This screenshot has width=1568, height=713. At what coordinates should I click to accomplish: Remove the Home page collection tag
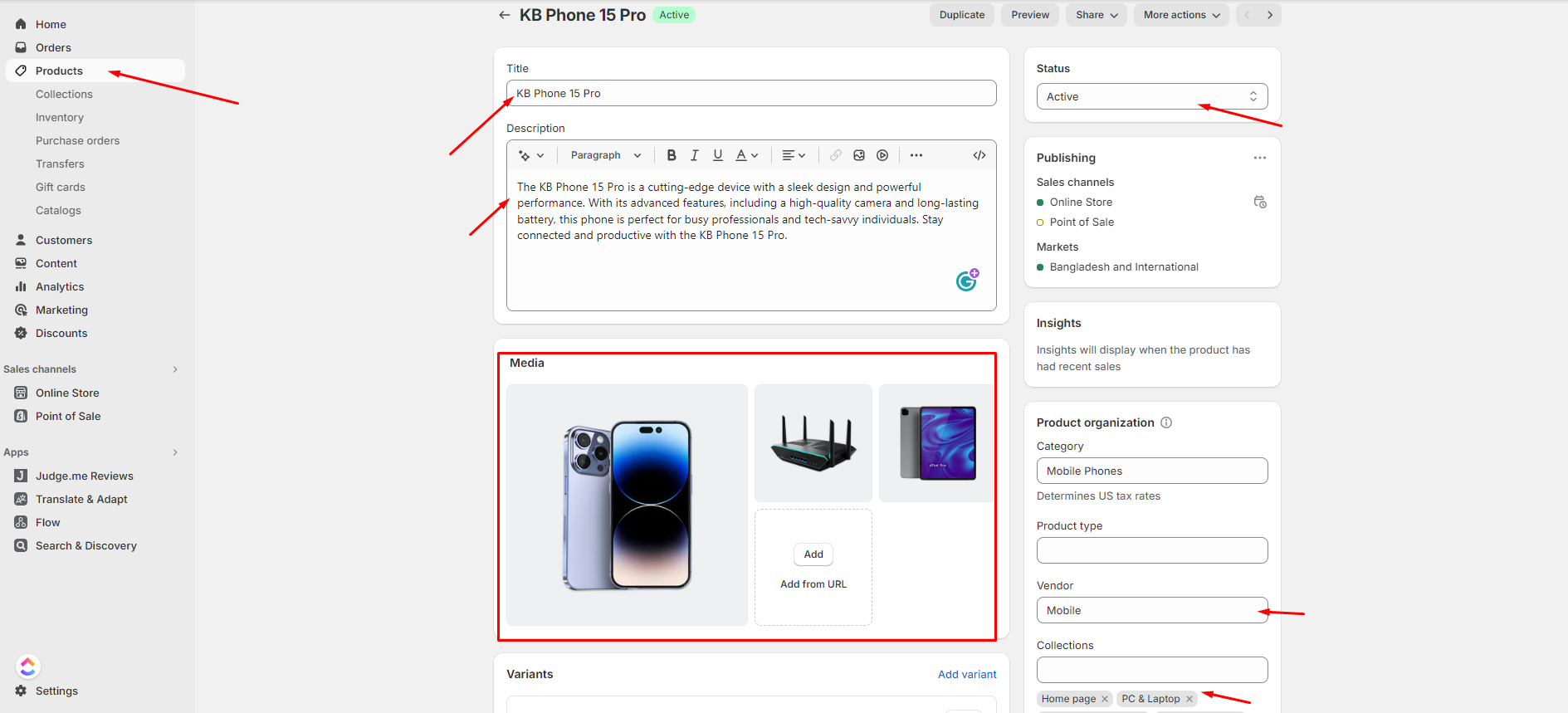click(1105, 699)
